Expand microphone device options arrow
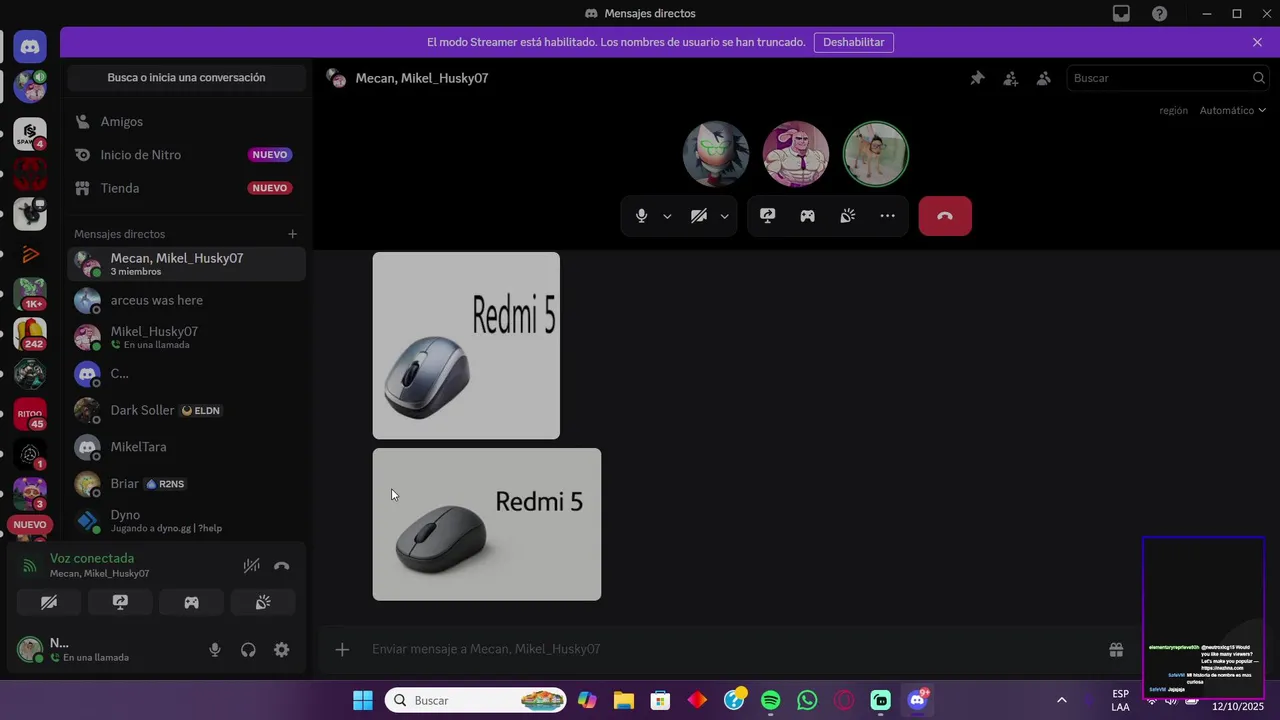The image size is (1280, 720). 667,216
